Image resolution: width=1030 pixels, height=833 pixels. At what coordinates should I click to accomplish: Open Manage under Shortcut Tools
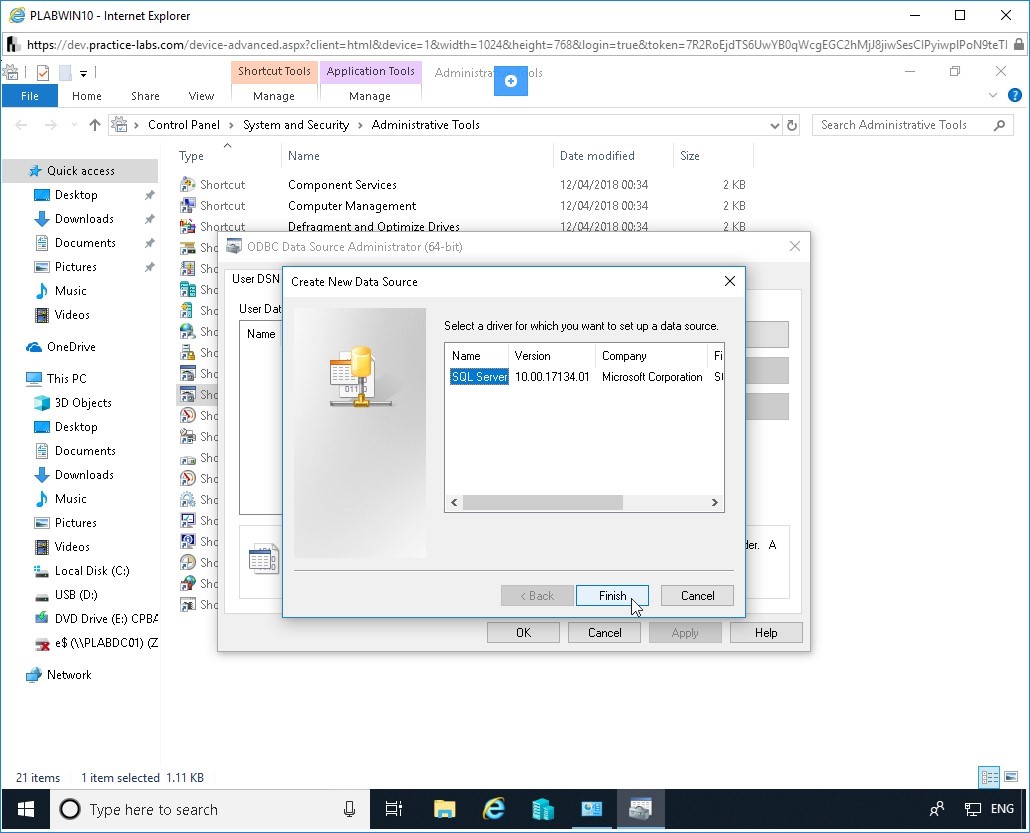pos(274,96)
